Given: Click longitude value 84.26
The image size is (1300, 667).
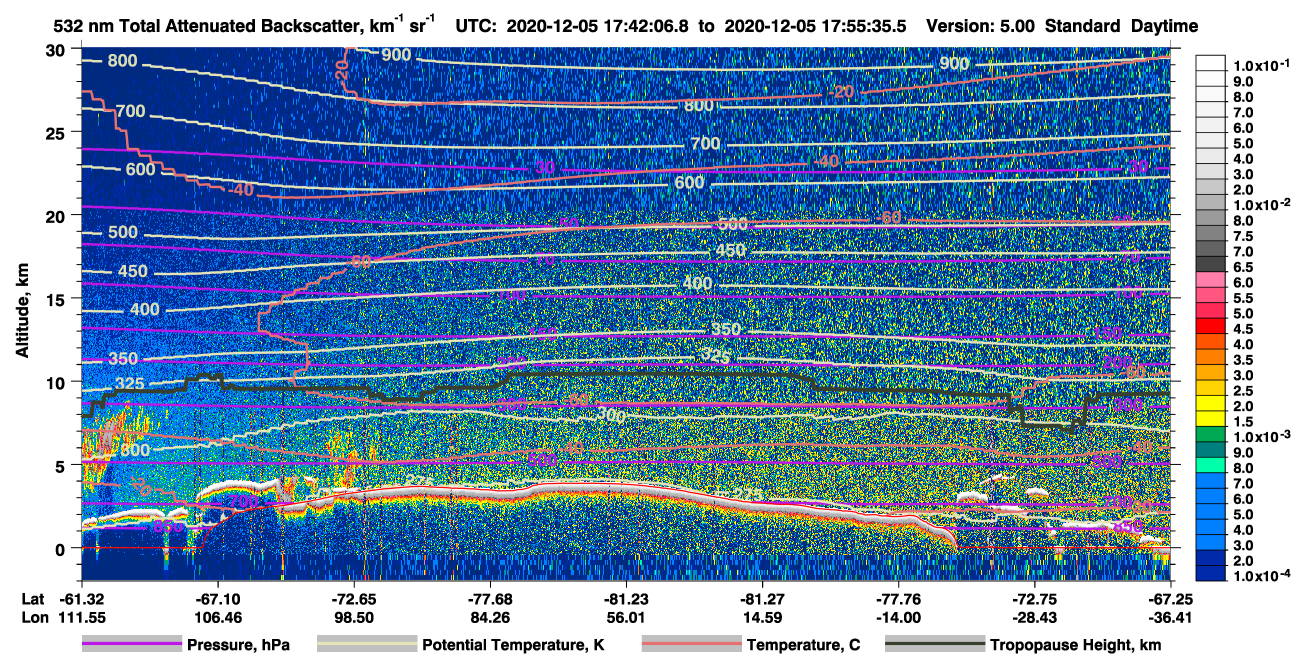Looking at the screenshot, I should coord(490,617).
